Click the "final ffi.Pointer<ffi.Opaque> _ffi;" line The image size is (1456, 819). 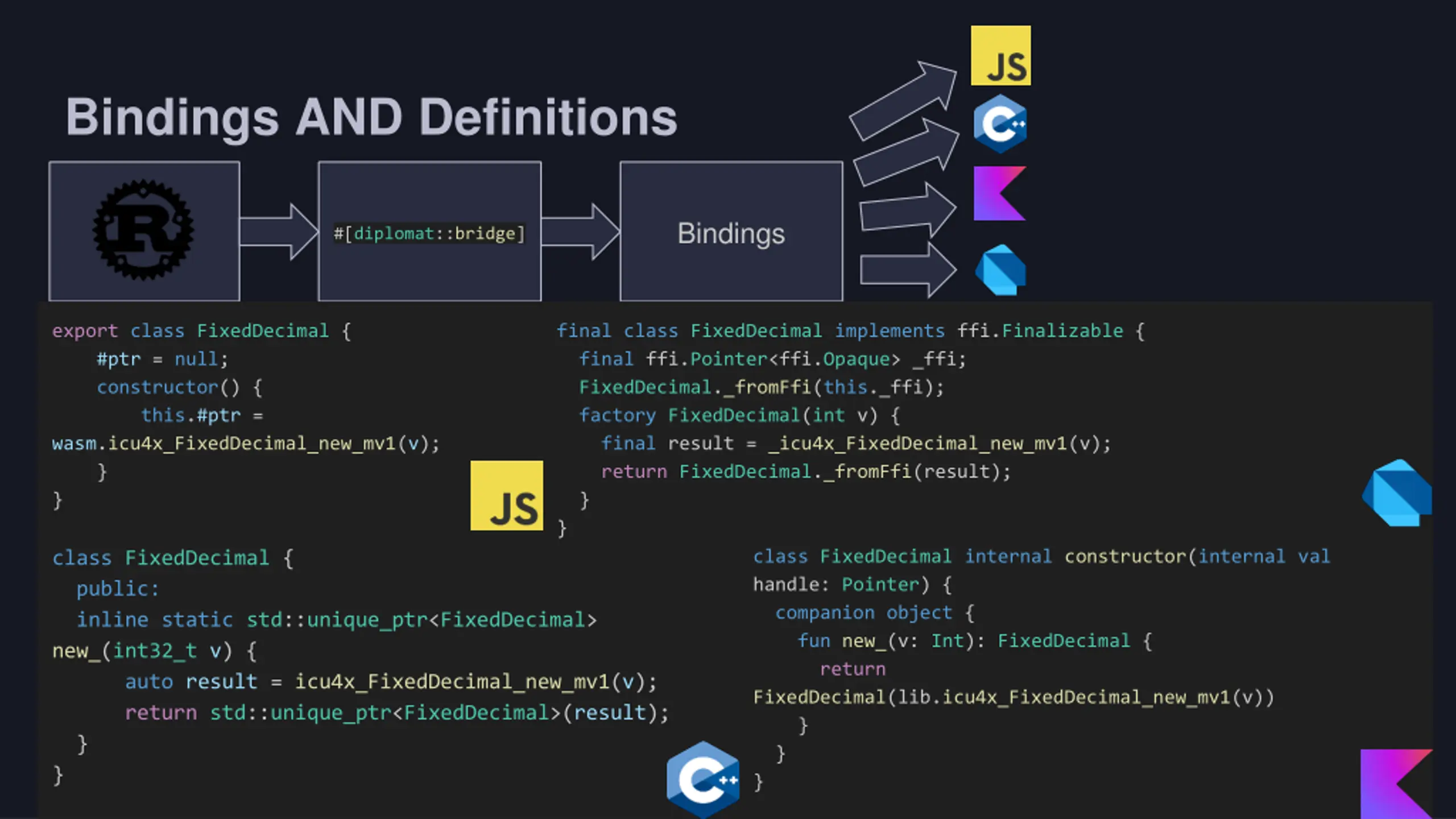(x=772, y=359)
